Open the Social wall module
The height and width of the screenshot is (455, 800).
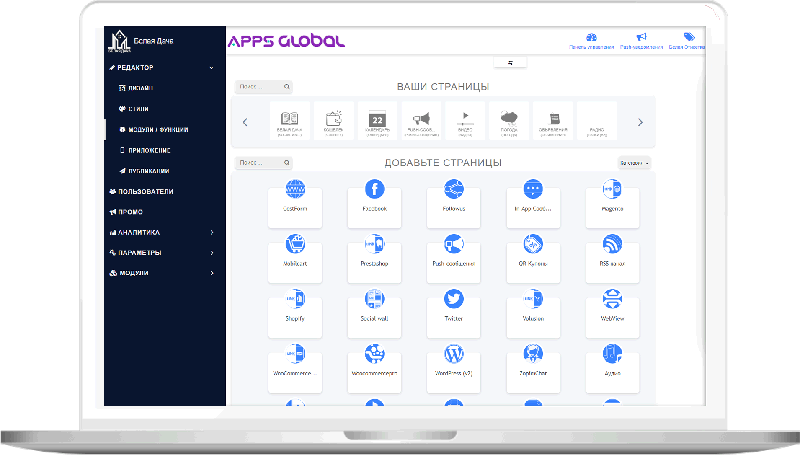click(x=374, y=312)
